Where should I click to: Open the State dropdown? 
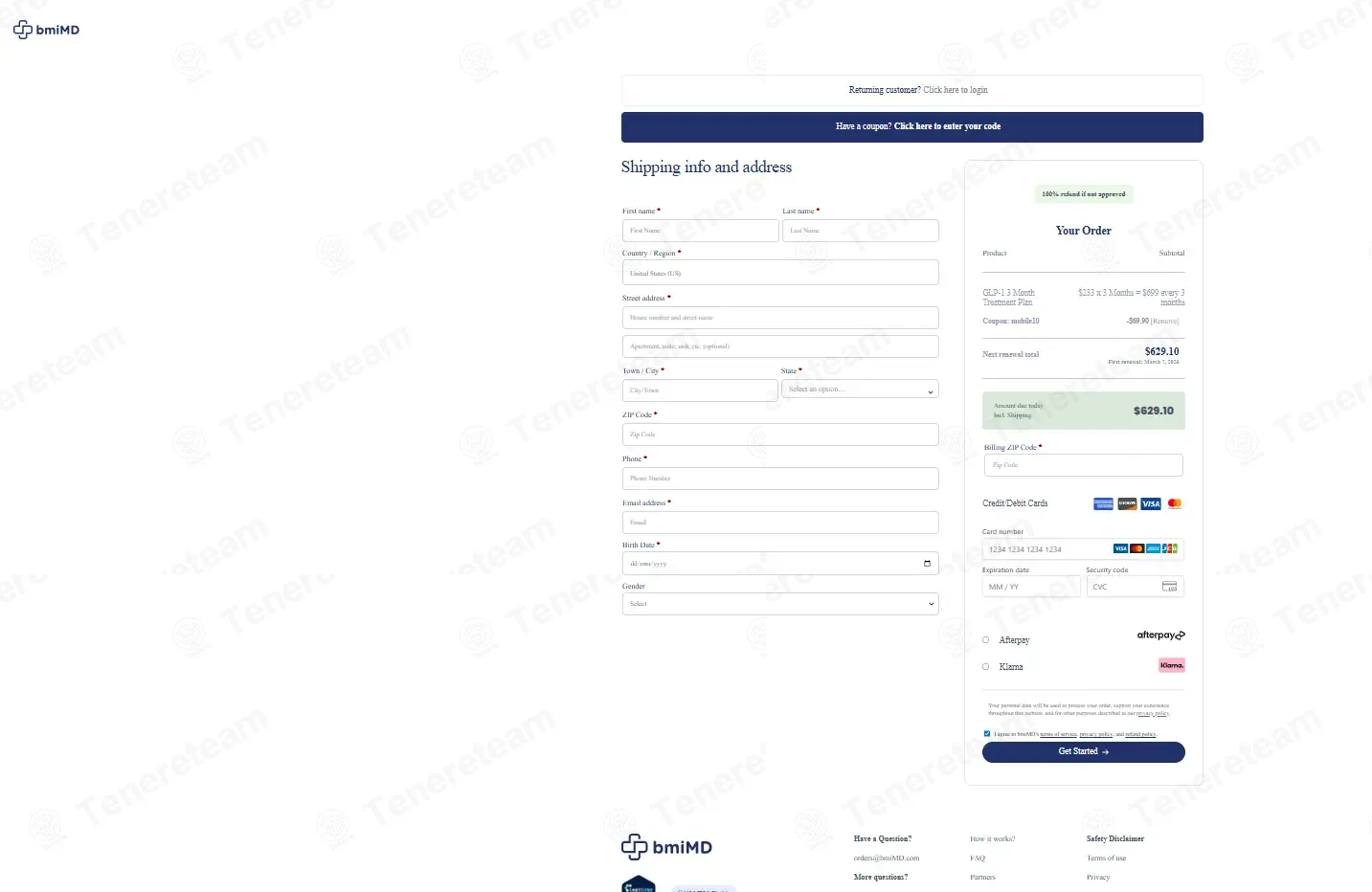coord(860,390)
